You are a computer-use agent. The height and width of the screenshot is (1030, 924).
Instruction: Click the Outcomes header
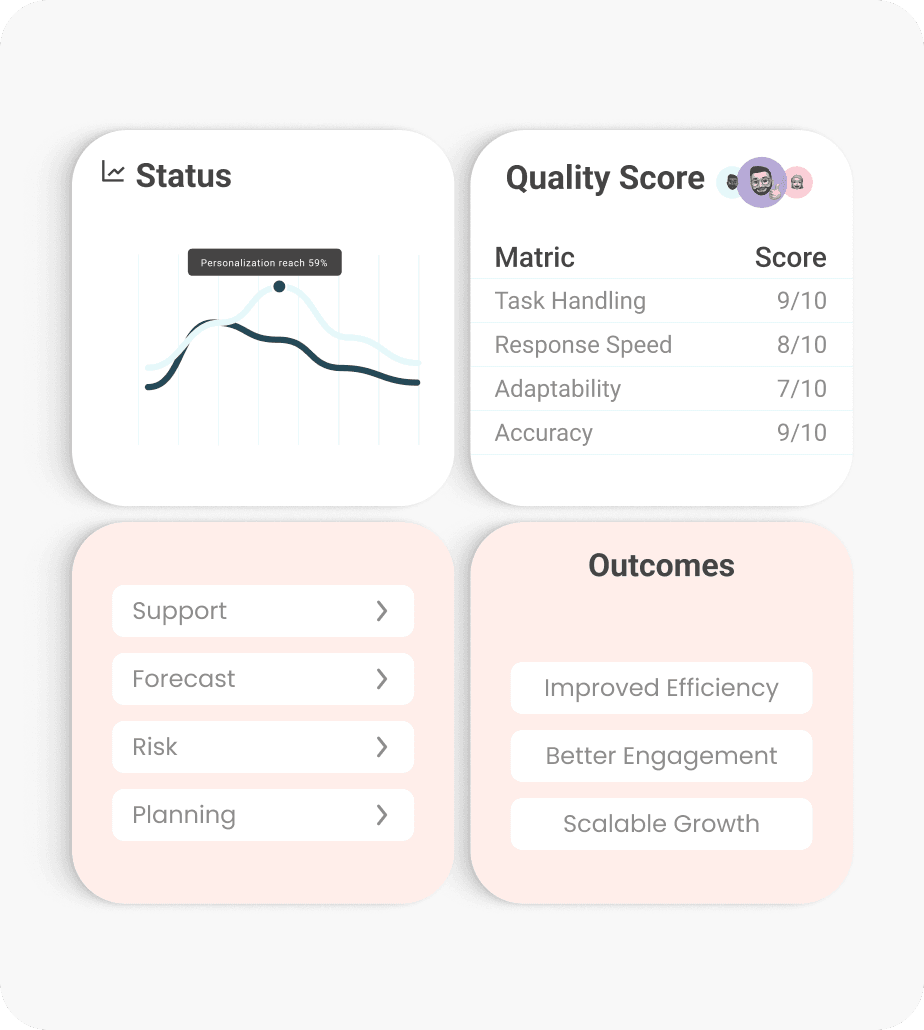(x=660, y=566)
